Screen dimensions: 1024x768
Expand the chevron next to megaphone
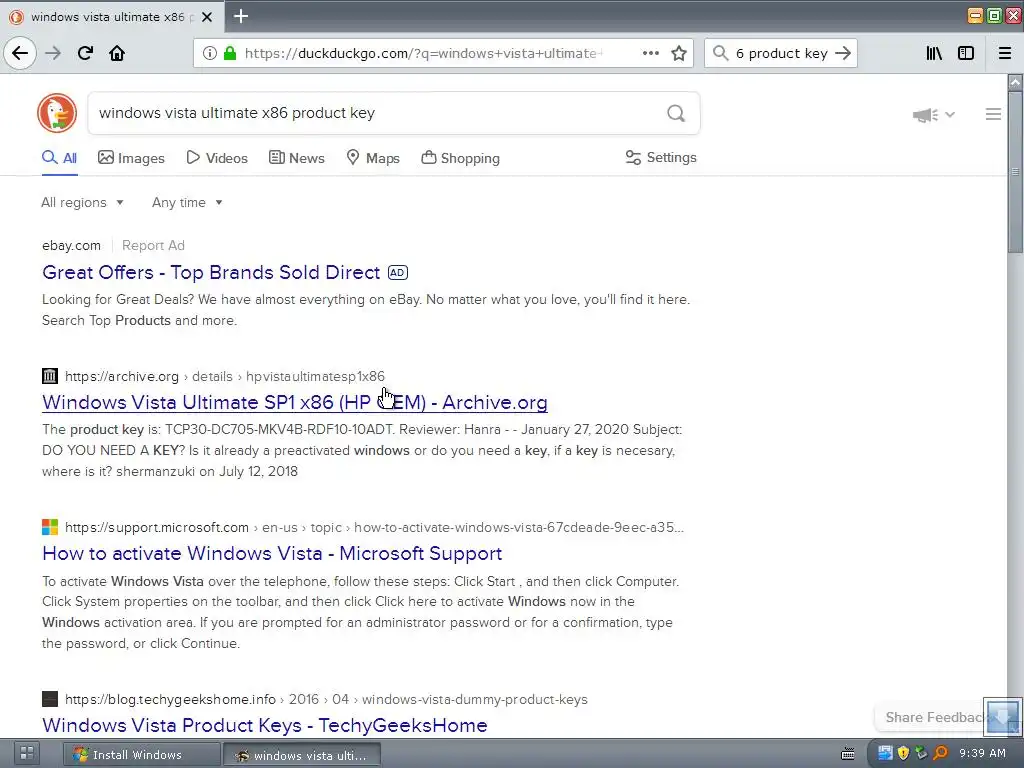click(x=950, y=114)
